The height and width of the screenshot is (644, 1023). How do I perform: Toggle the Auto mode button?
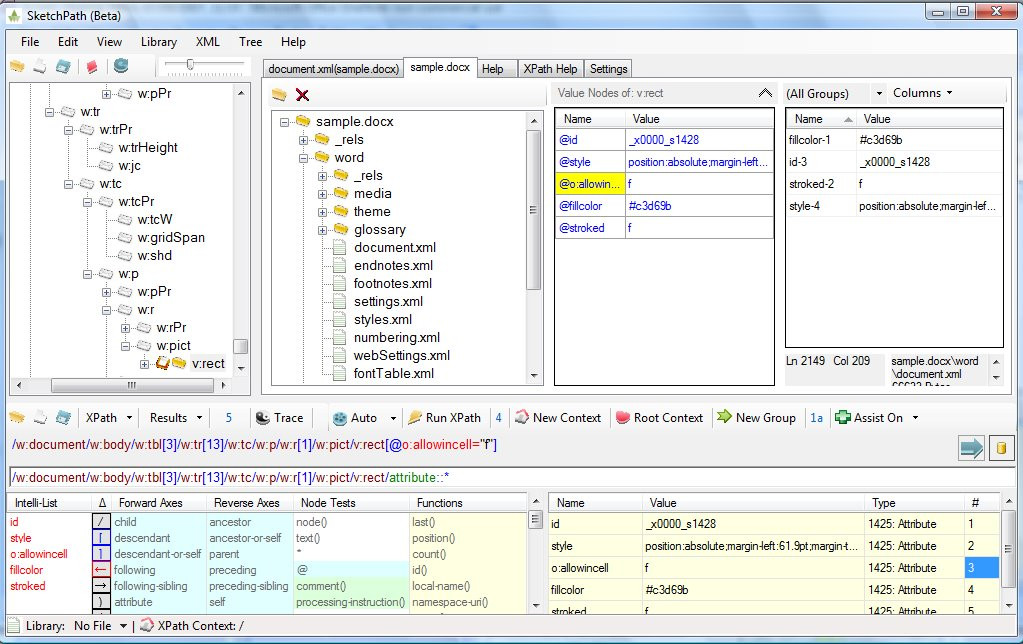(x=355, y=418)
